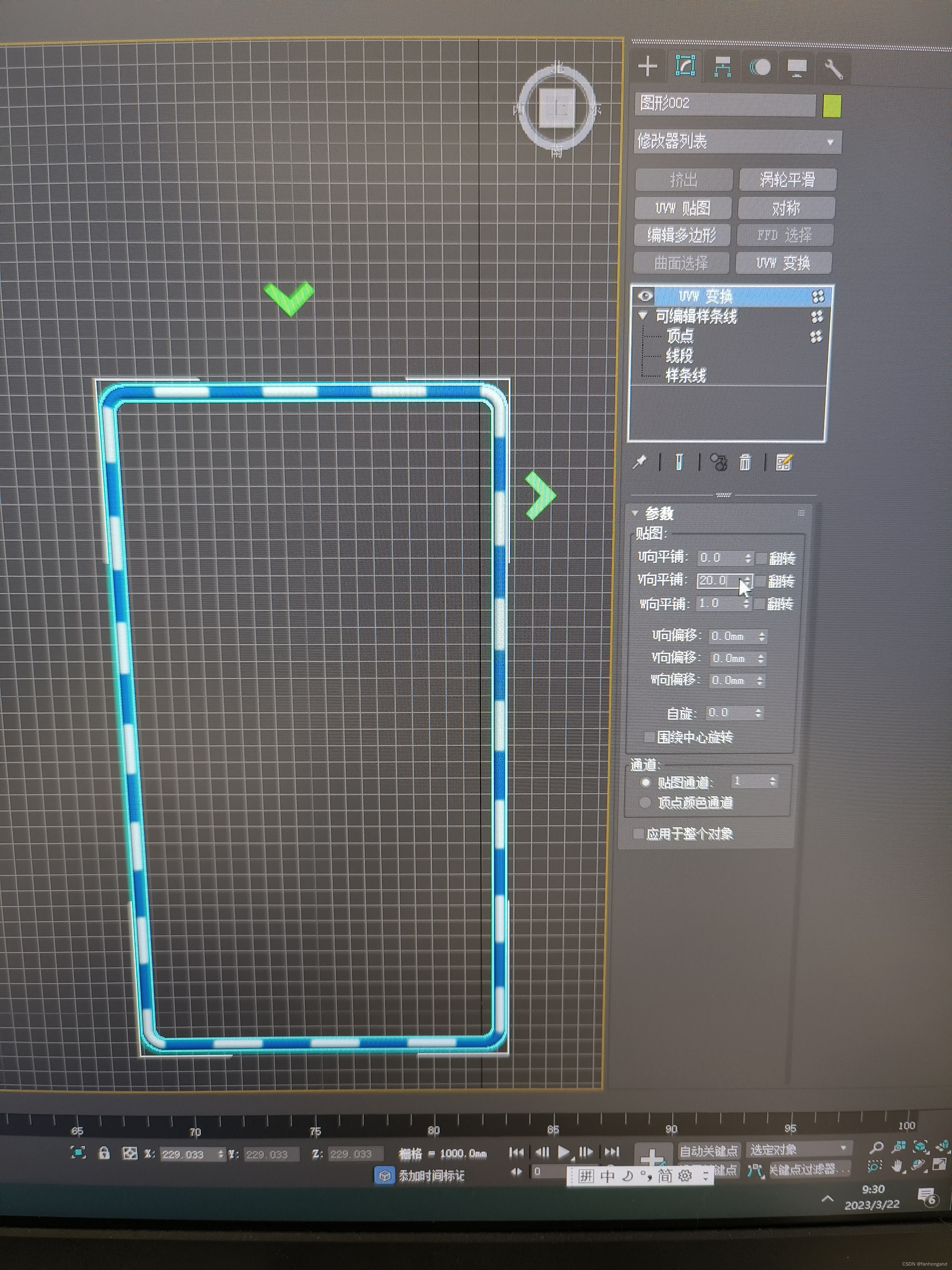Collapse the 可编辑样条线 tree node

tap(643, 316)
